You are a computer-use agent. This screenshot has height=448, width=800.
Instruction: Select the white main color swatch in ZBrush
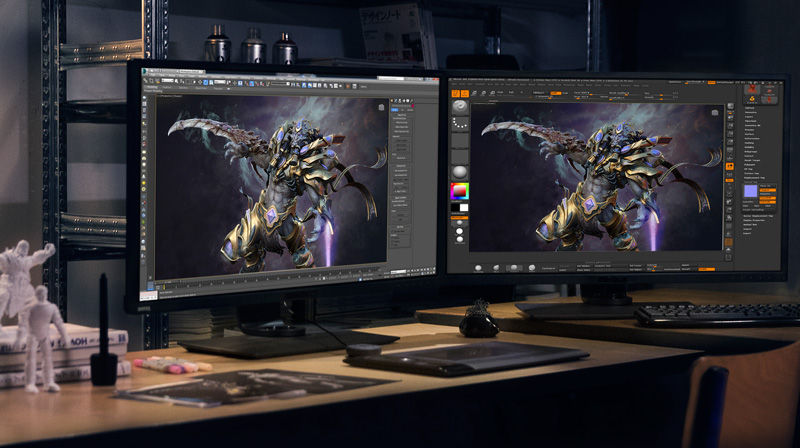coord(464,207)
